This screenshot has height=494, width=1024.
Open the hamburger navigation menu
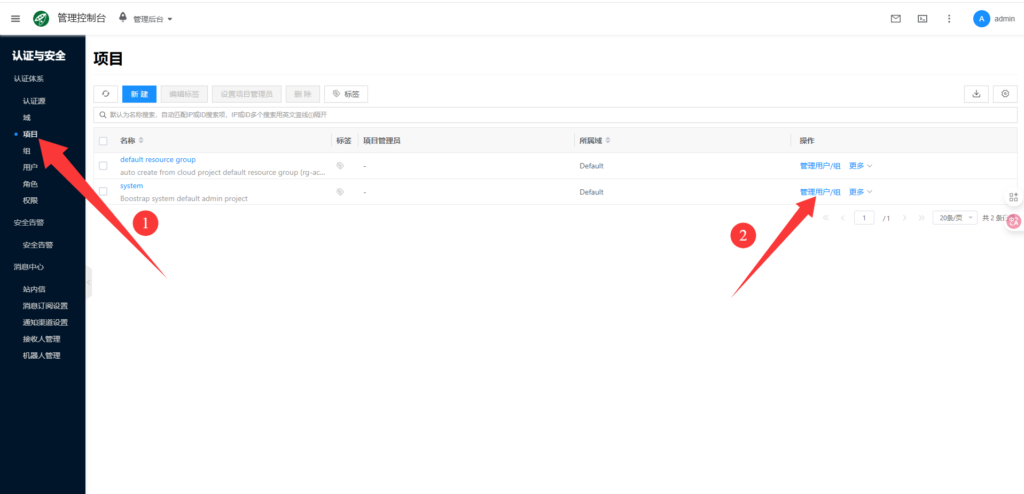(x=15, y=18)
